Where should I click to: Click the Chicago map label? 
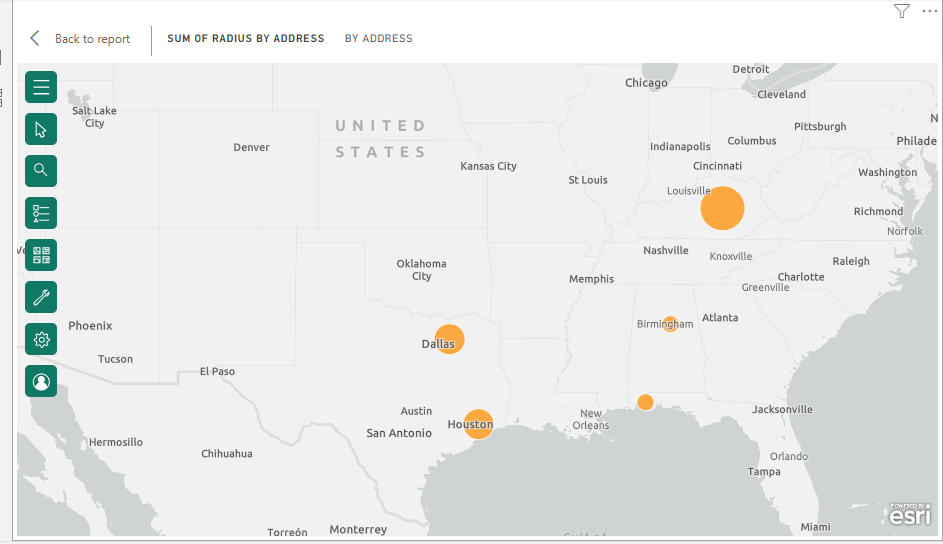(x=646, y=83)
